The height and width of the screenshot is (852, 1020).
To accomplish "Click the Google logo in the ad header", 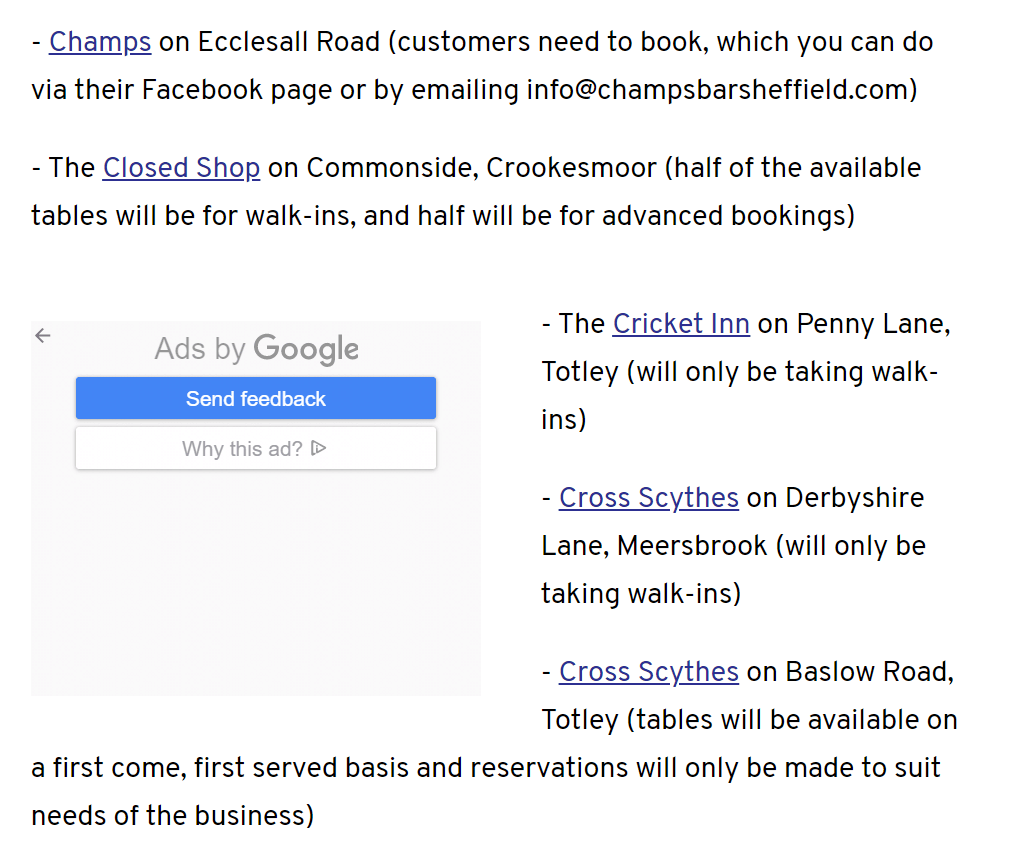I will 306,349.
